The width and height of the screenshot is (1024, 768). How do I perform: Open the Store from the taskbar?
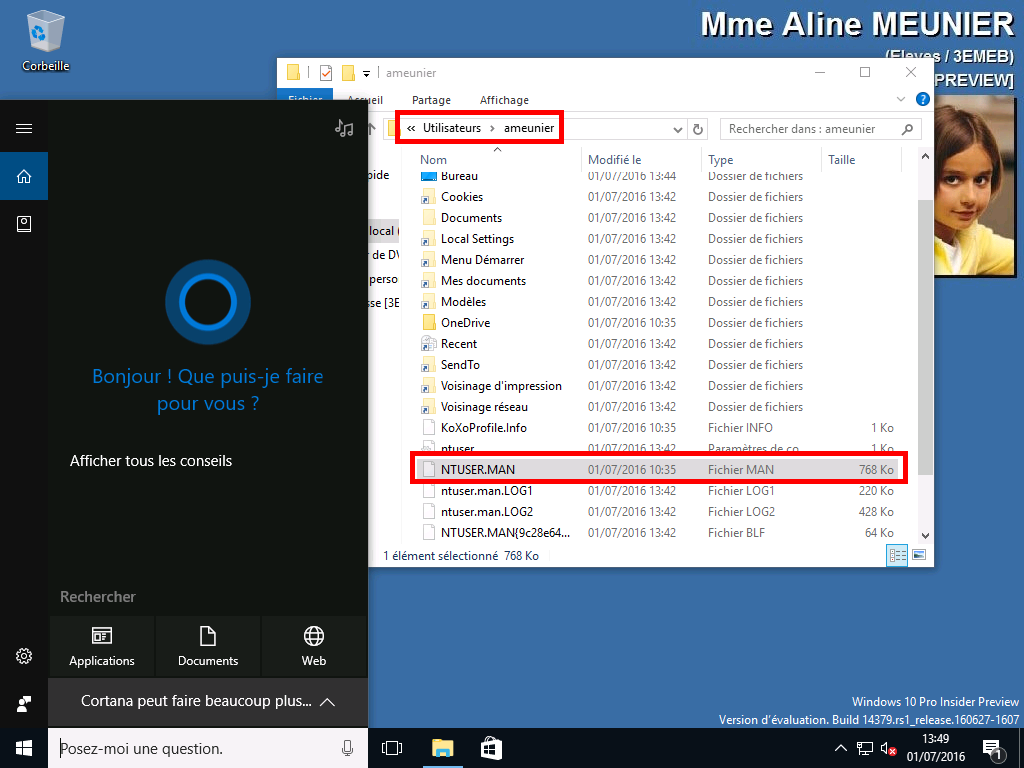coord(491,748)
